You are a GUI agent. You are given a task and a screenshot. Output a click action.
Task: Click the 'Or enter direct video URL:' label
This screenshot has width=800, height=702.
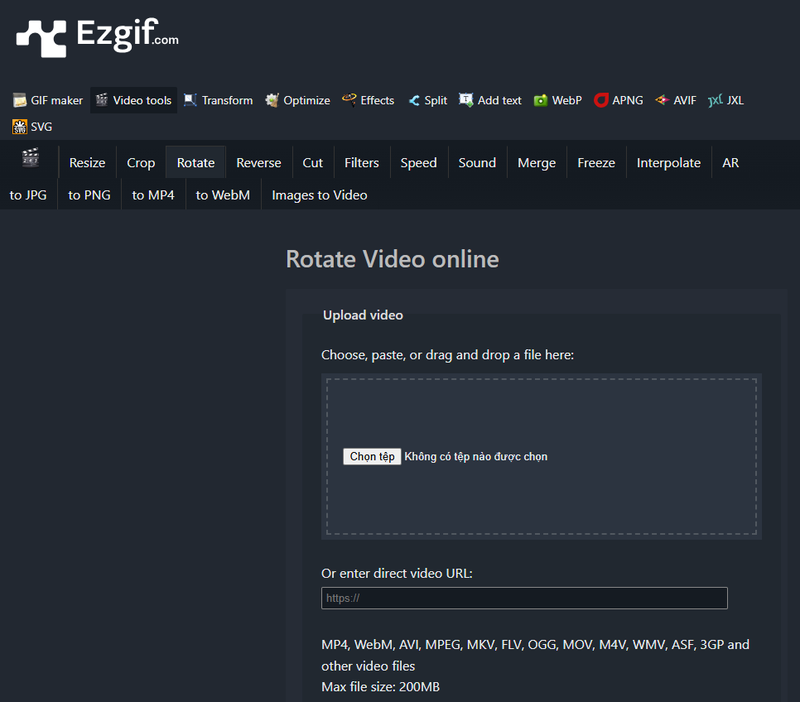(x=397, y=573)
